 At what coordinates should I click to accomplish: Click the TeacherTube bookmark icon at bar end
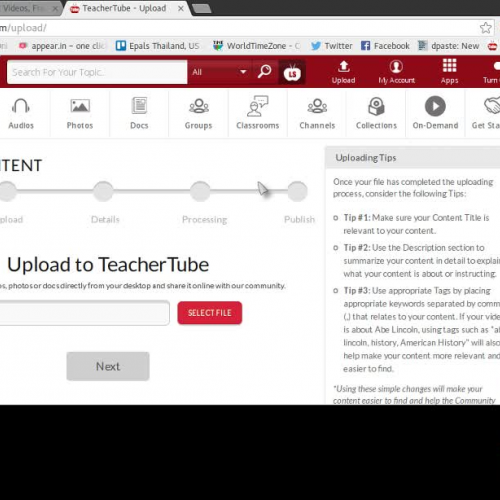493,46
